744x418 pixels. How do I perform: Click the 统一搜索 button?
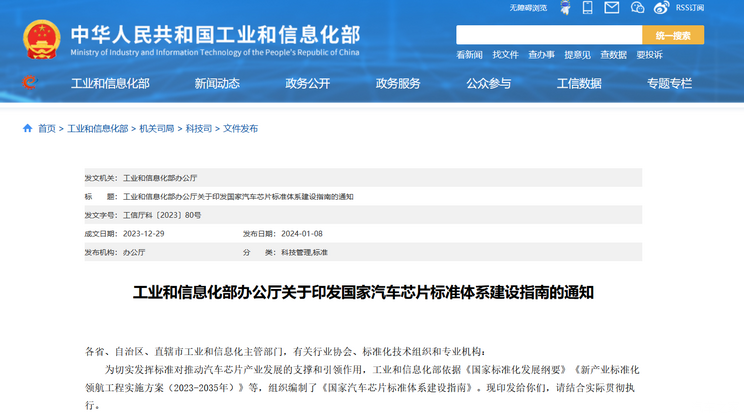[x=673, y=35]
